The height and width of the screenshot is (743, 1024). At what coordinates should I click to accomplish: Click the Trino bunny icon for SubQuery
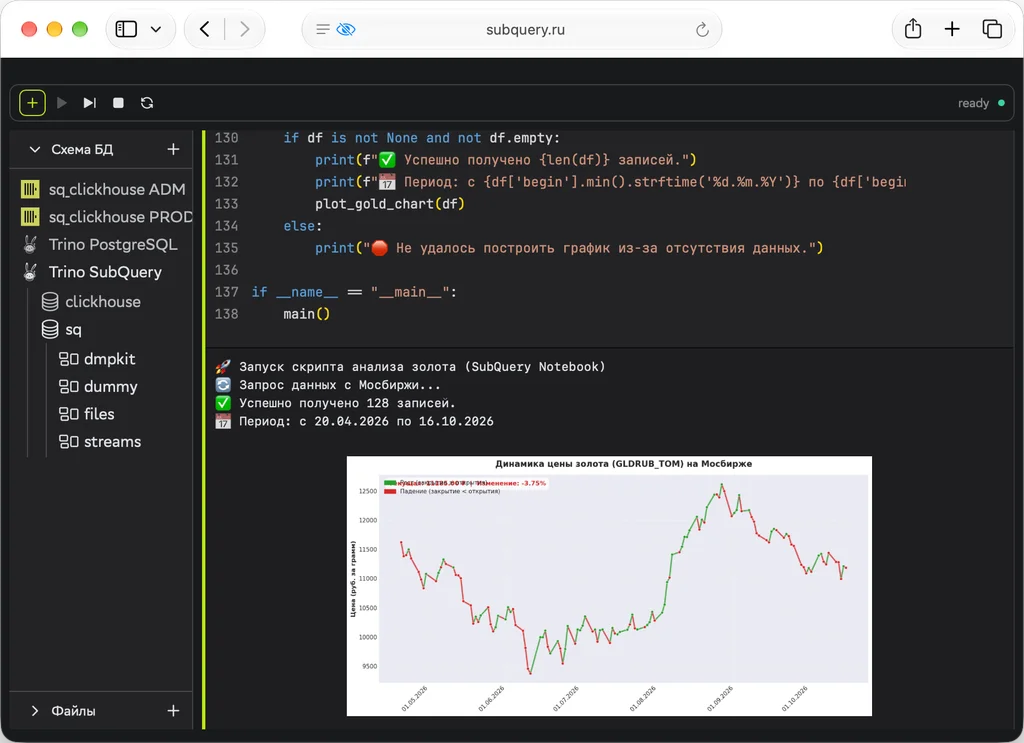click(30, 272)
